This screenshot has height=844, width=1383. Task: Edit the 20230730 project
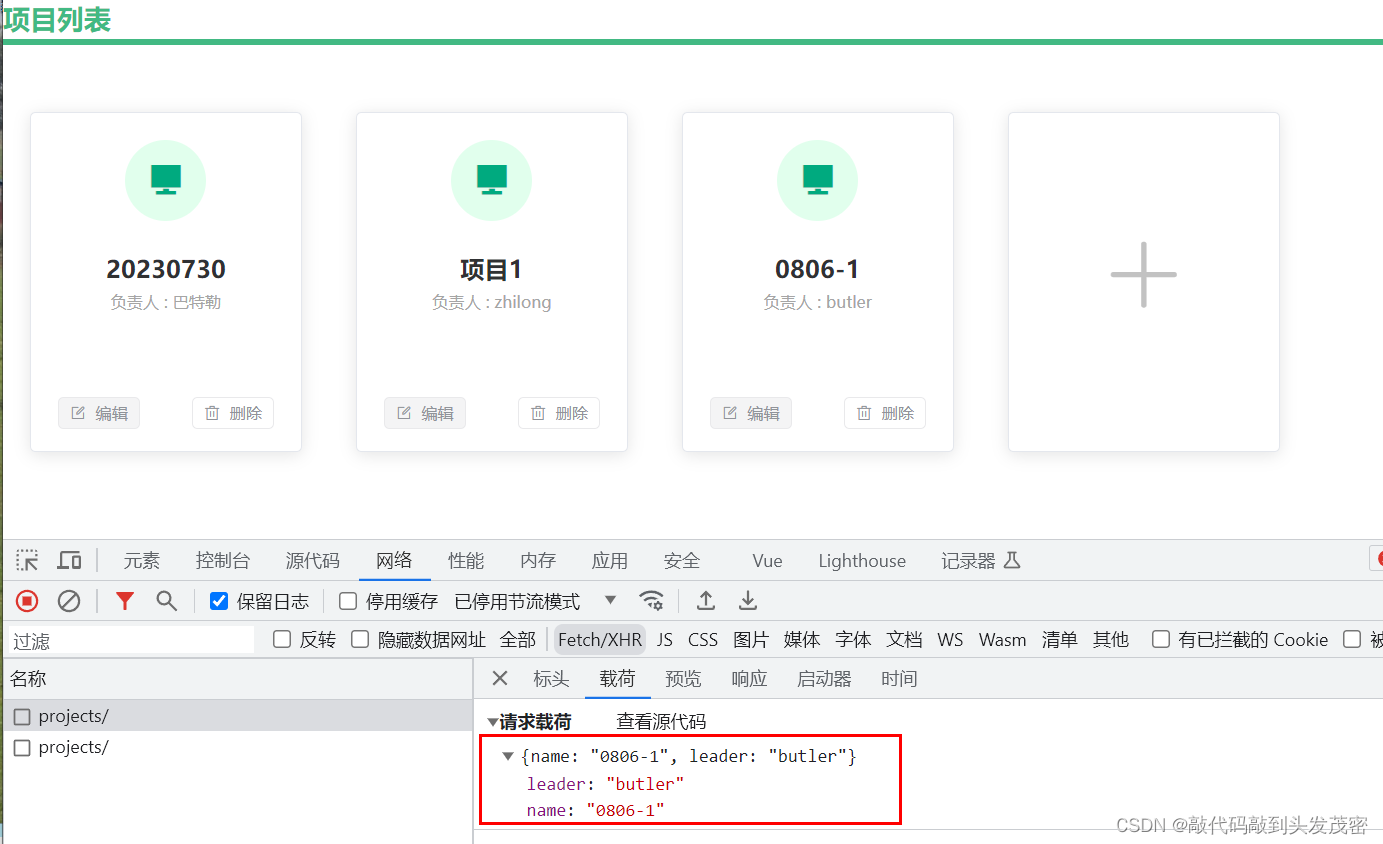click(99, 413)
